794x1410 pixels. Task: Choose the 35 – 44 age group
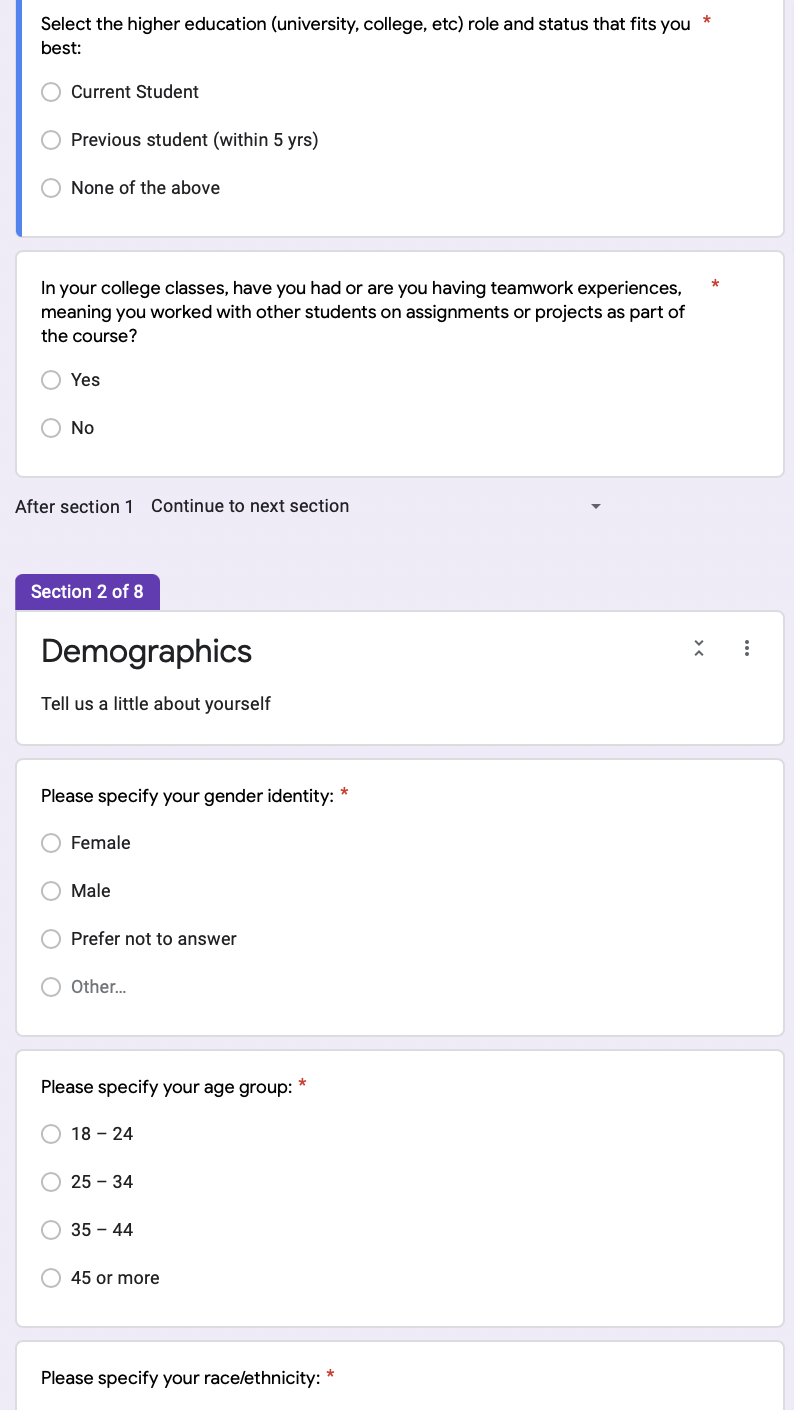coord(51,1230)
